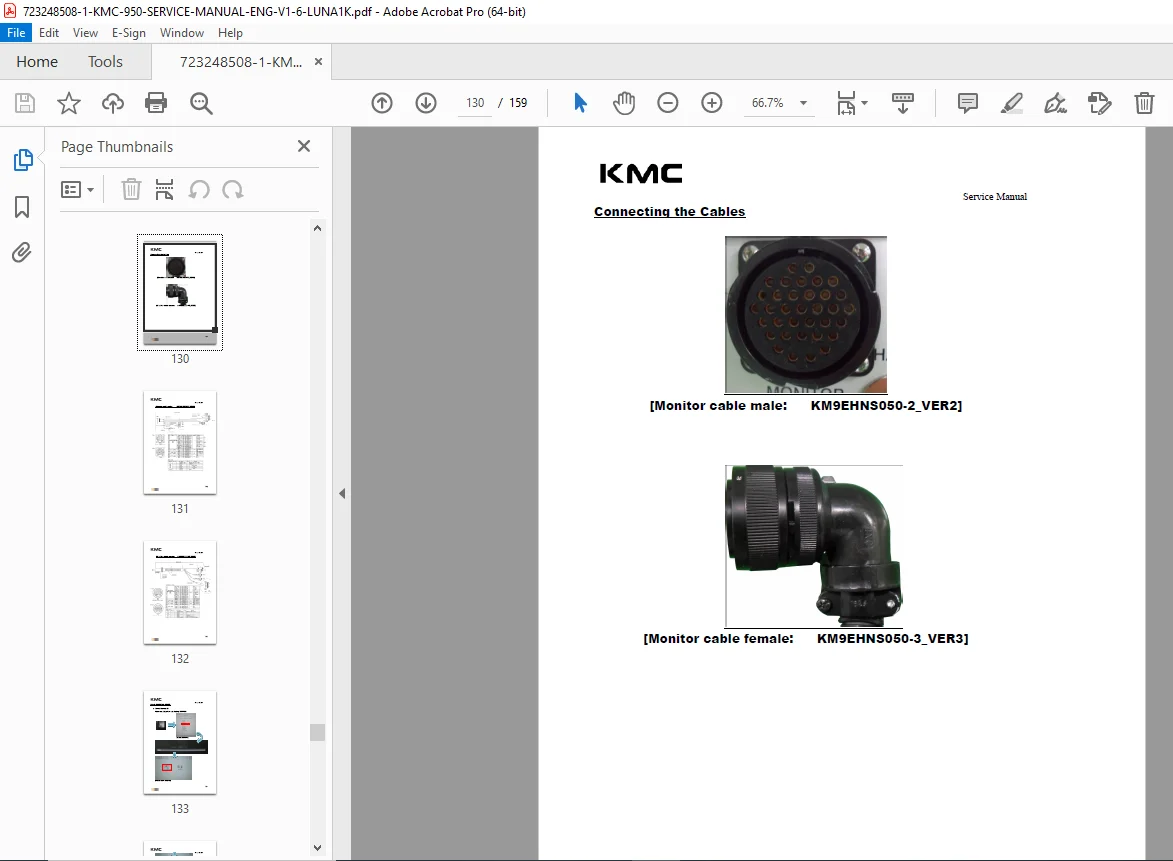Click the insert pages icon in thumbnails
Image resolution: width=1173 pixels, height=861 pixels.
coord(165,190)
